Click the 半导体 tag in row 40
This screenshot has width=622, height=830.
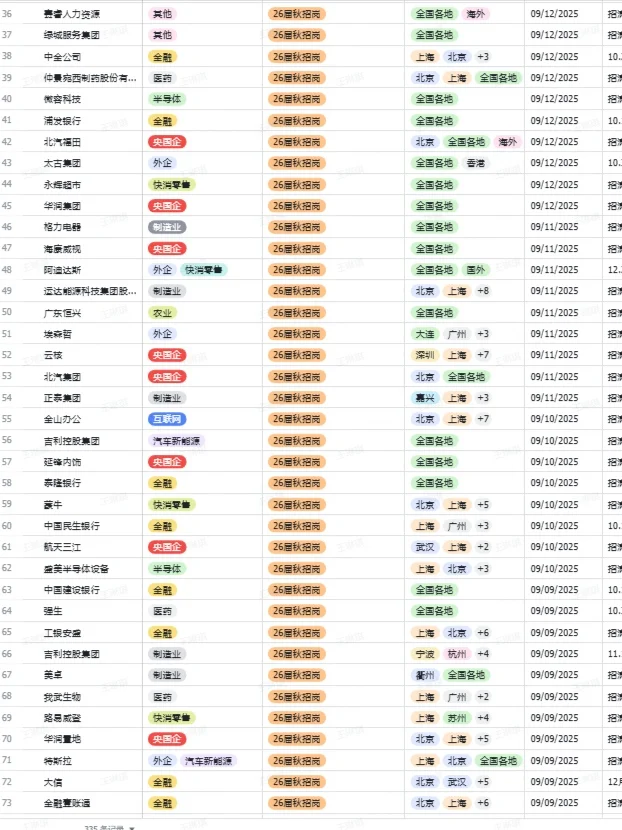tap(167, 99)
